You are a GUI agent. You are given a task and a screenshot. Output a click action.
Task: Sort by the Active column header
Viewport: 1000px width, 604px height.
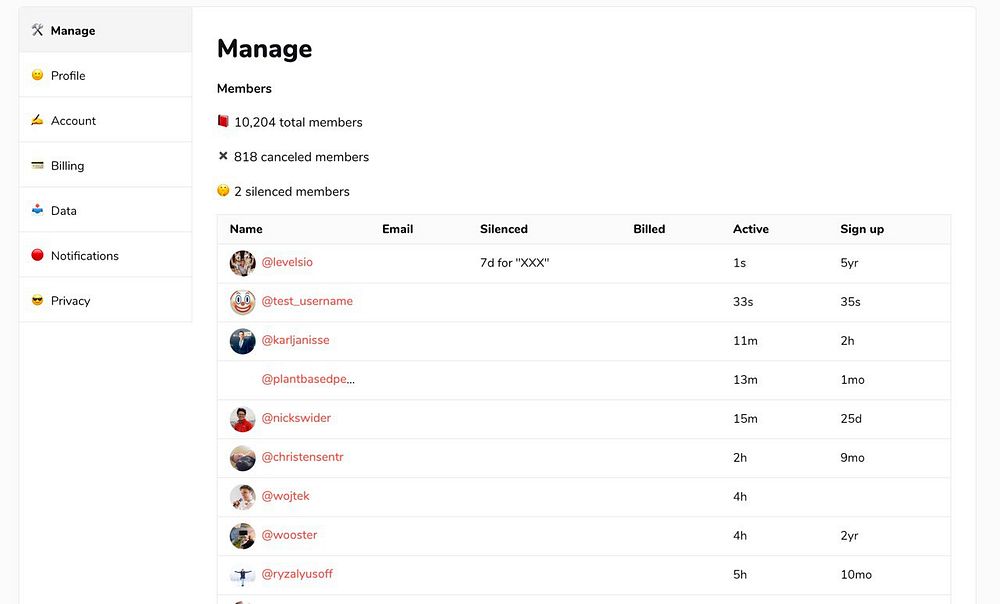pyautogui.click(x=750, y=229)
